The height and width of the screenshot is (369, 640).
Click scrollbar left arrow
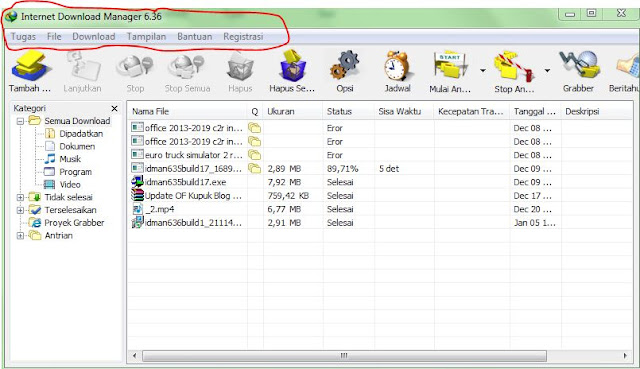tap(135, 356)
